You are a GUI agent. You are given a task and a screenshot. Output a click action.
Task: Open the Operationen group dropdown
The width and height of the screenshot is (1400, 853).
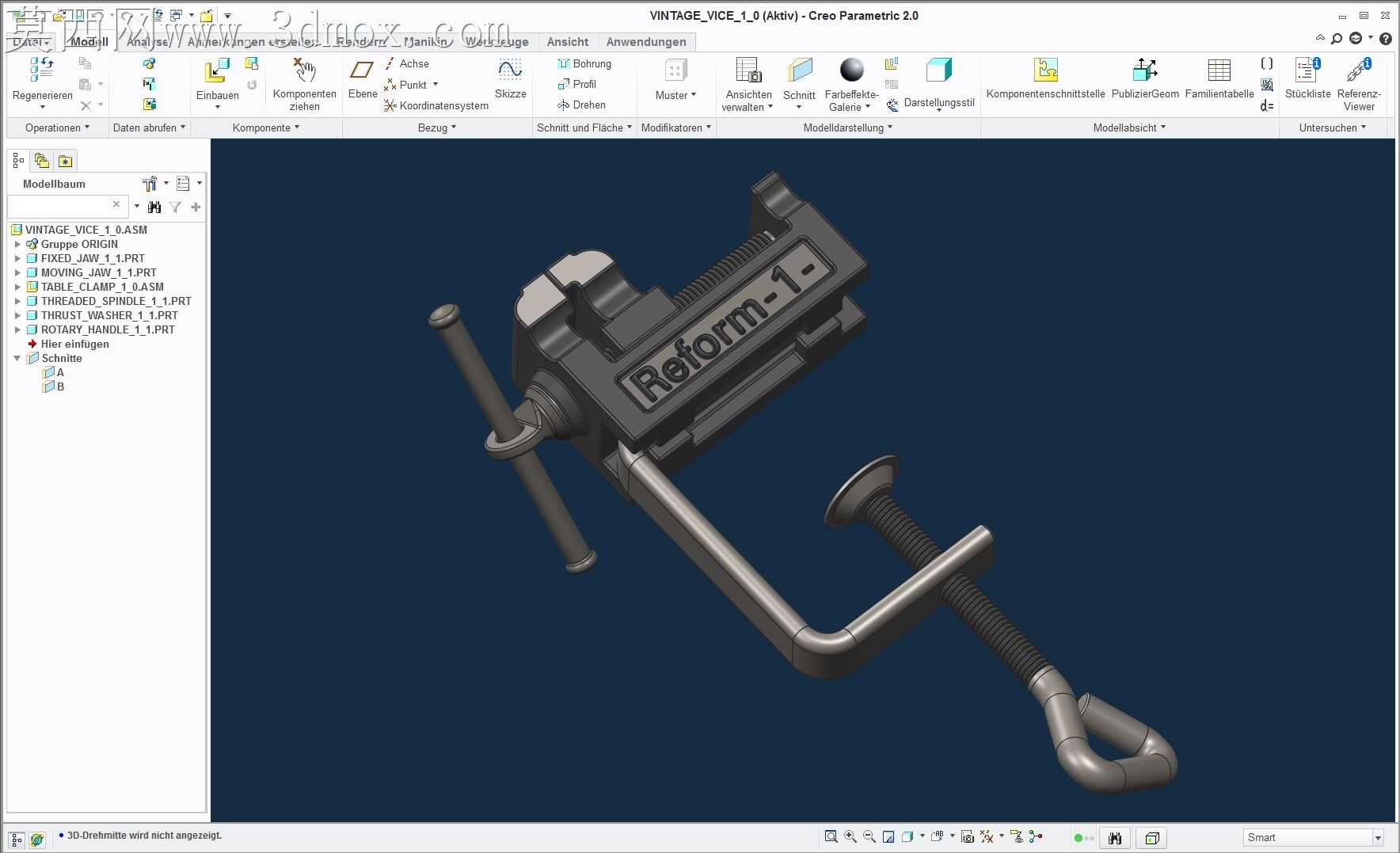tap(57, 128)
